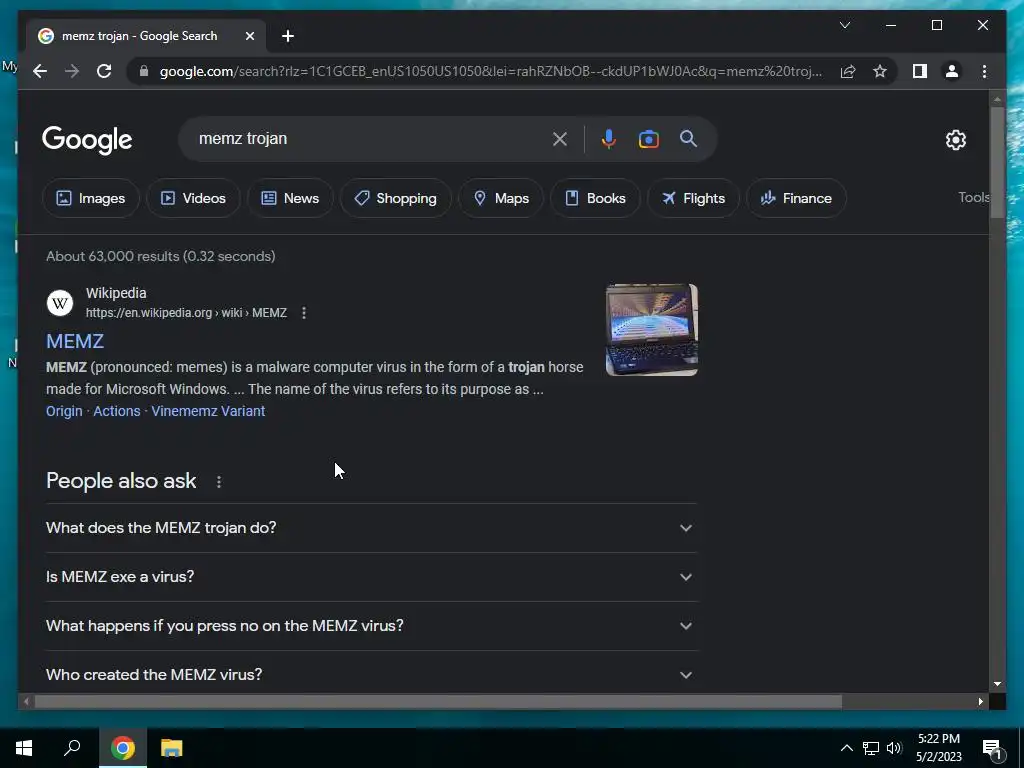This screenshot has width=1024, height=768.
Task: Click the Chrome taskbar icon
Action: point(123,748)
